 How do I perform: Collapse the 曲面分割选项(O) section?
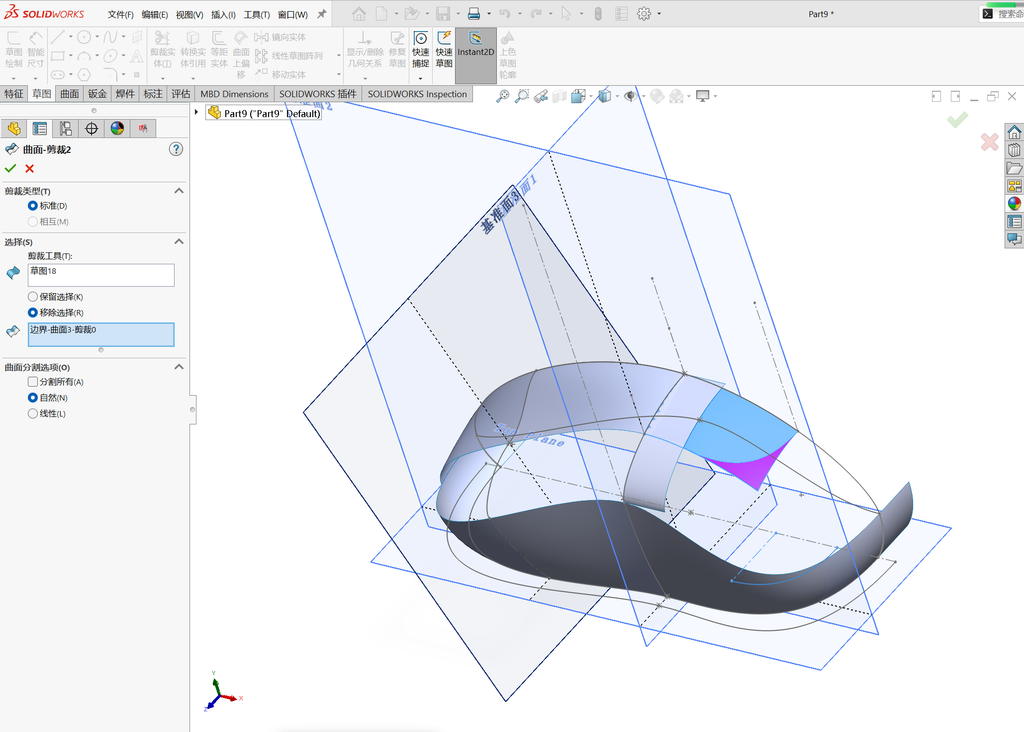pyautogui.click(x=179, y=367)
